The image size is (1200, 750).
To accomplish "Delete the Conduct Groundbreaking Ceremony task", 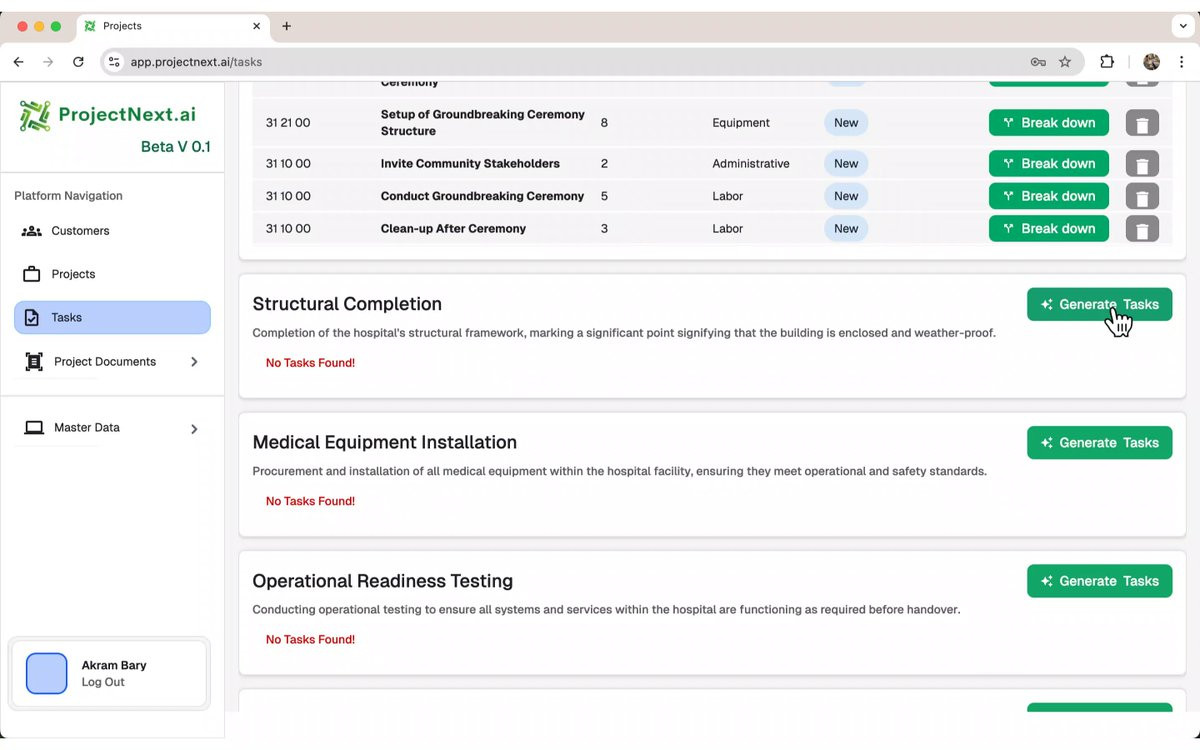I will [x=1142, y=196].
